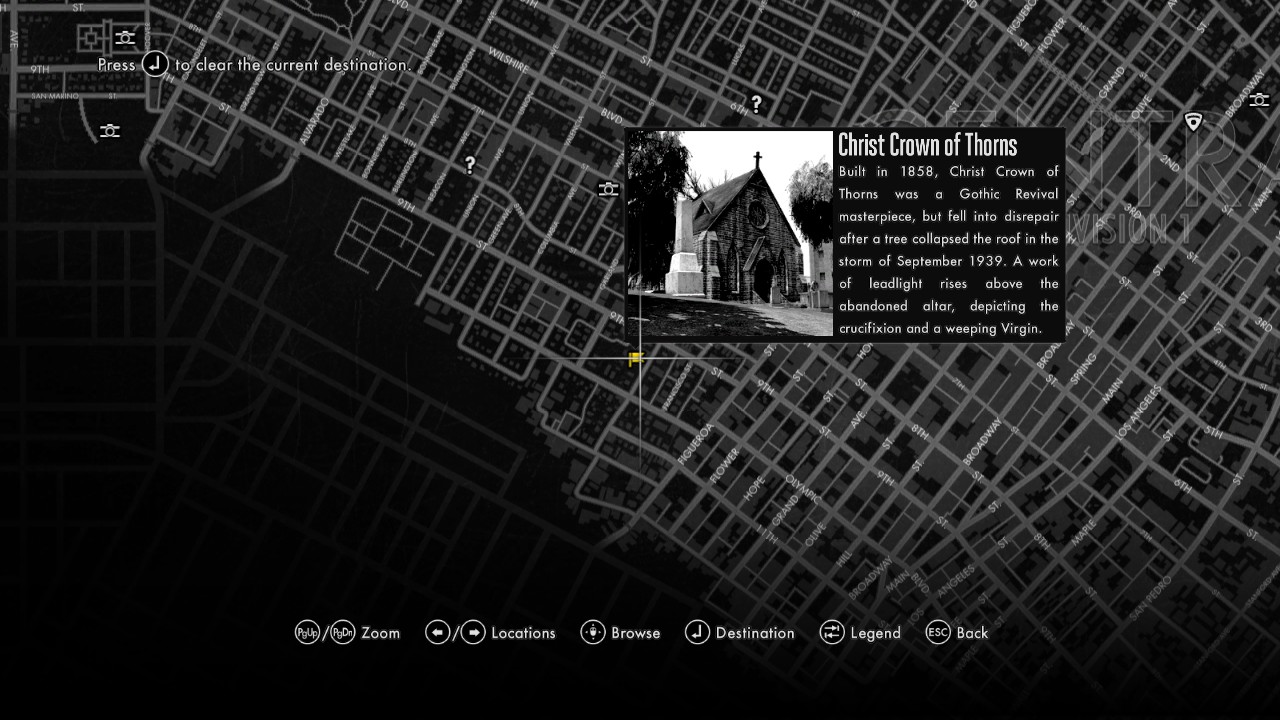Click the church photograph thumbnail
The width and height of the screenshot is (1280, 720).
(x=730, y=234)
